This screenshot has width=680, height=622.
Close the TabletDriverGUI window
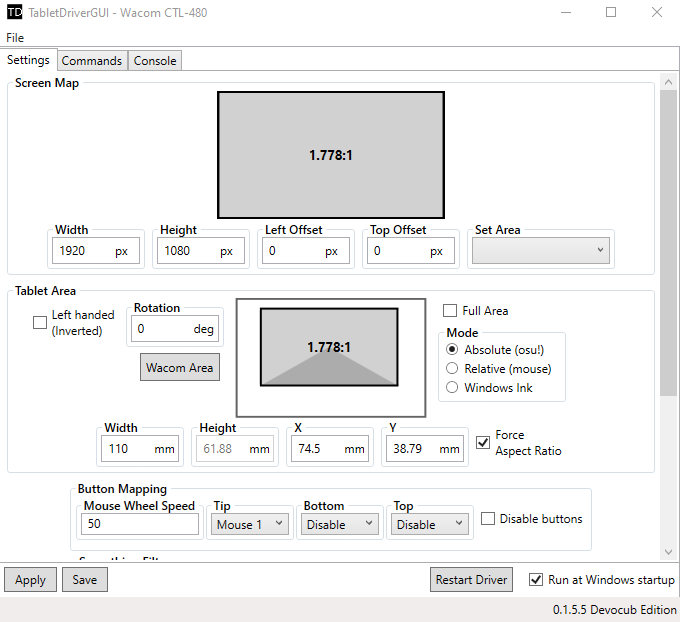657,12
